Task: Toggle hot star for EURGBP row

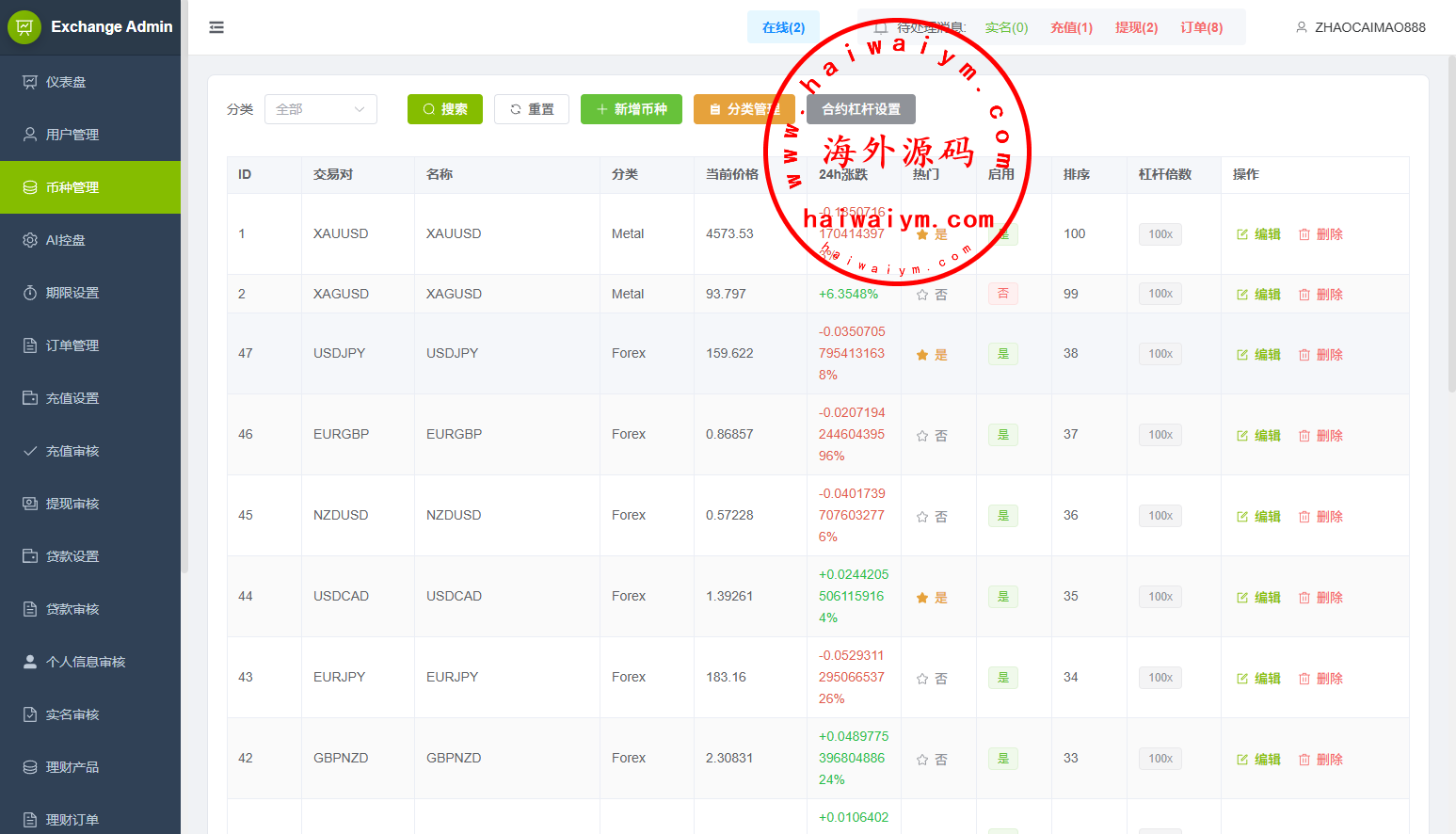Action: (x=922, y=436)
